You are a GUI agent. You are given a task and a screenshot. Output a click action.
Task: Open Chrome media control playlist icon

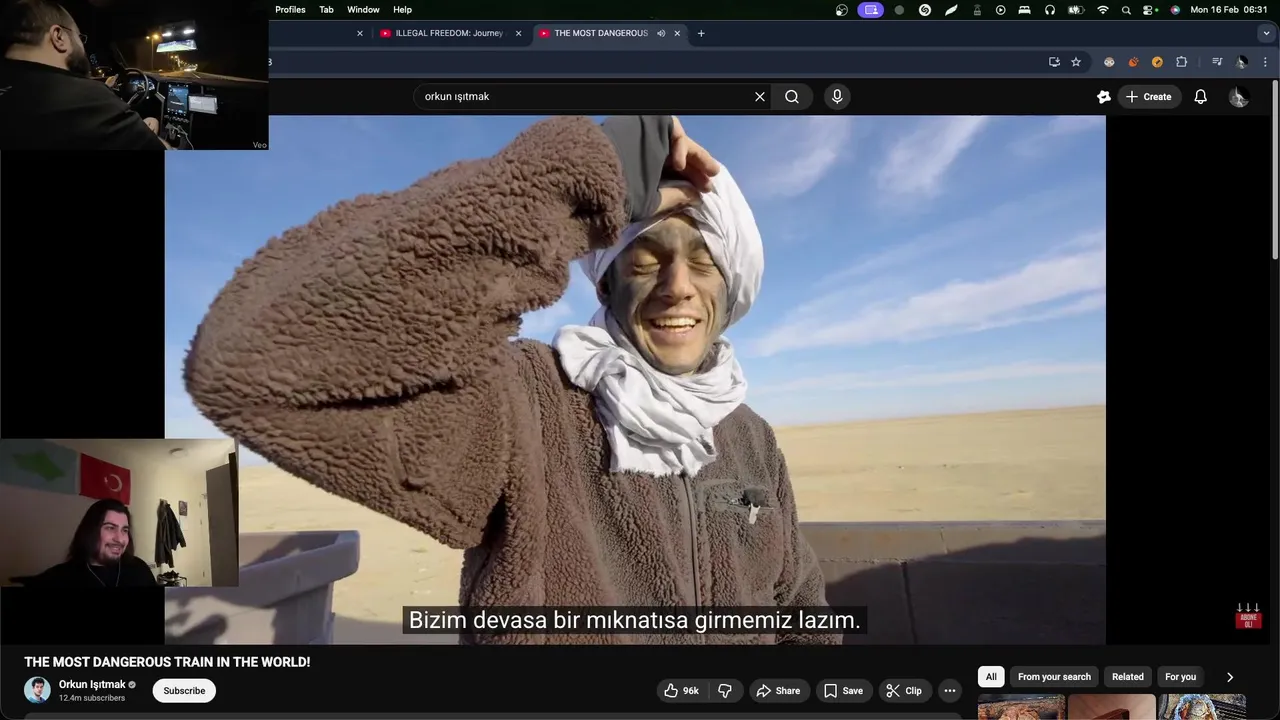pyautogui.click(x=1217, y=62)
